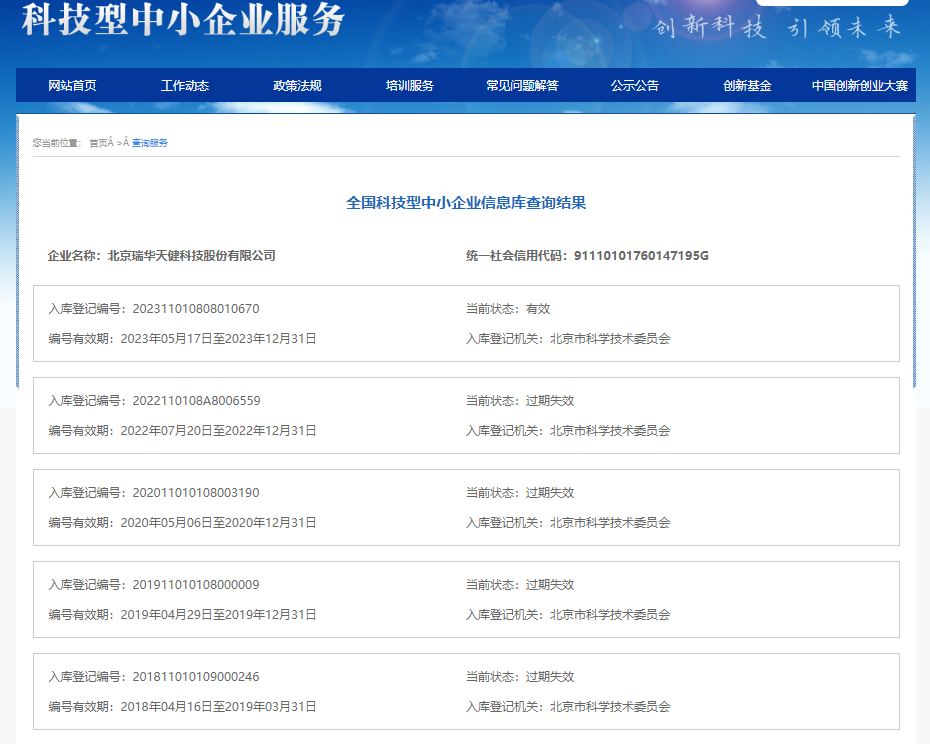Viewport: 930px width, 744px height.
Task: Click 北京市科学技术委员会 in the 2020 record
Action: pyautogui.click(x=610, y=523)
